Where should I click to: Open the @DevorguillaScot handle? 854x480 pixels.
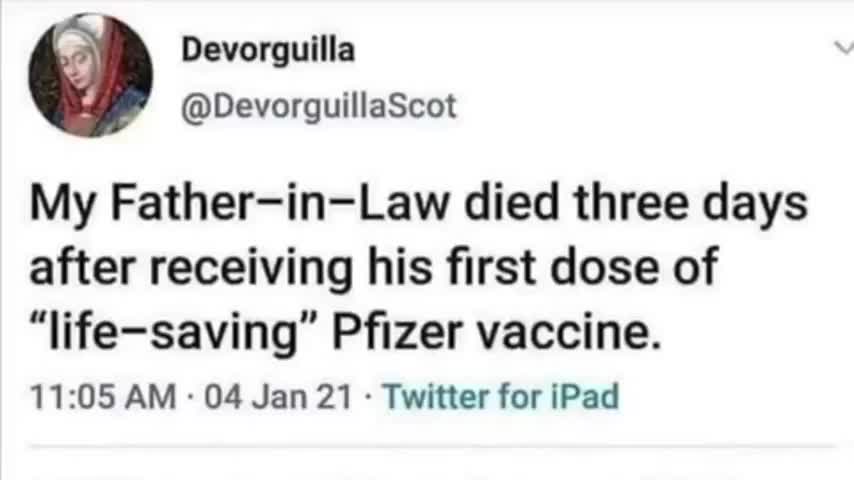pyautogui.click(x=317, y=106)
